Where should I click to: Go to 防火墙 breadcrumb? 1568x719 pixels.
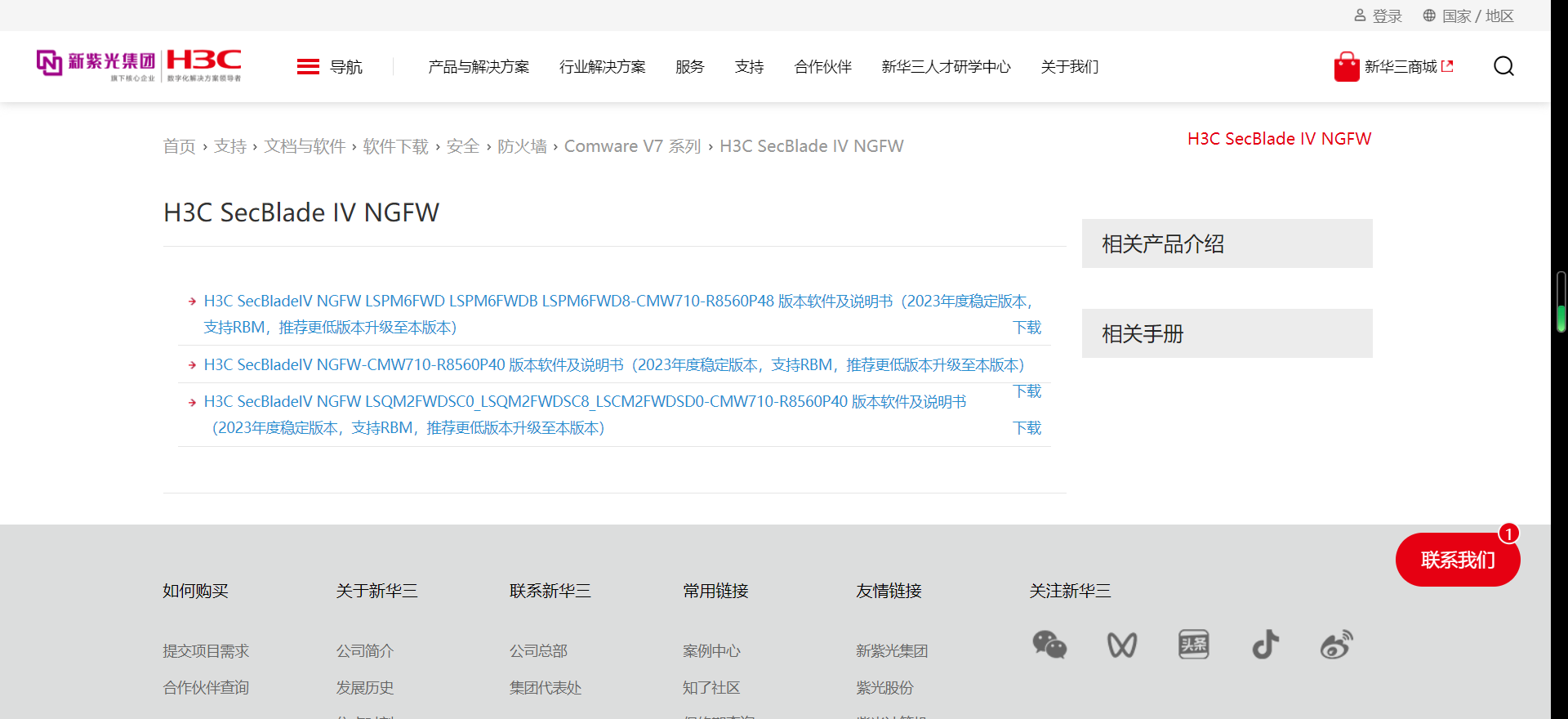coord(523,146)
